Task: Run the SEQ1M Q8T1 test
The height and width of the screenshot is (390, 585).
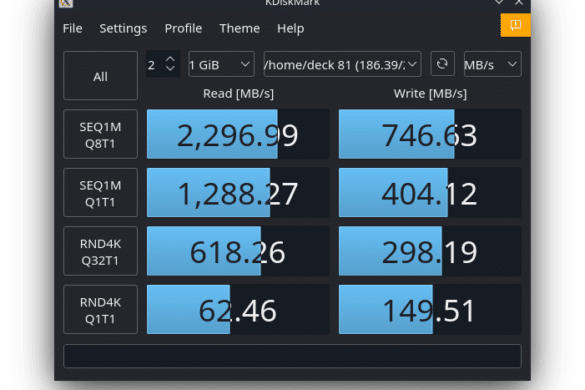Action: [x=100, y=134]
